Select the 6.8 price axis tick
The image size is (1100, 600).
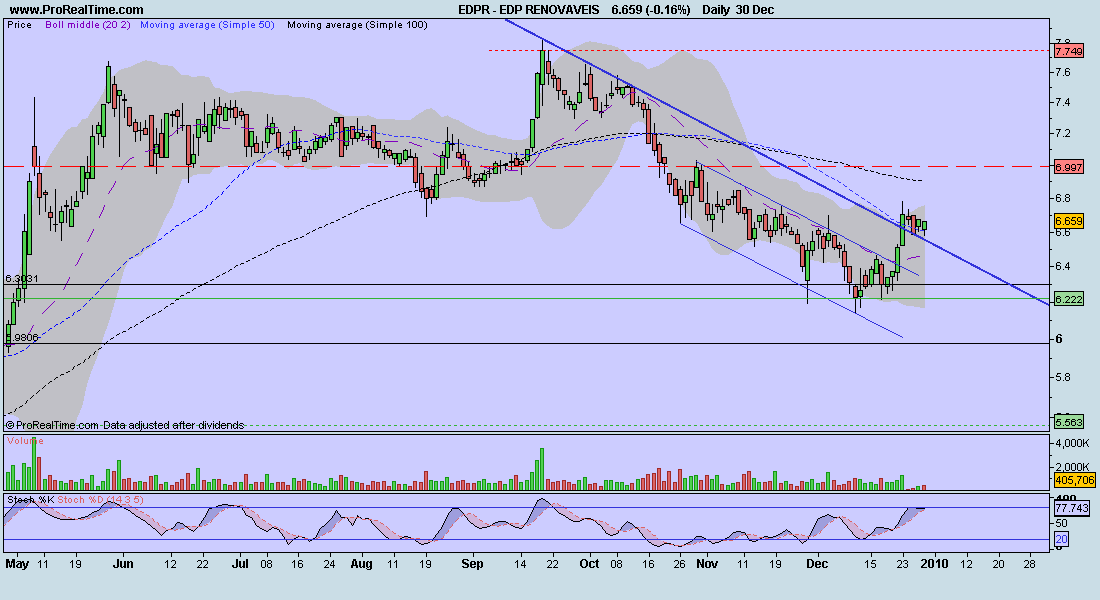coord(1062,199)
